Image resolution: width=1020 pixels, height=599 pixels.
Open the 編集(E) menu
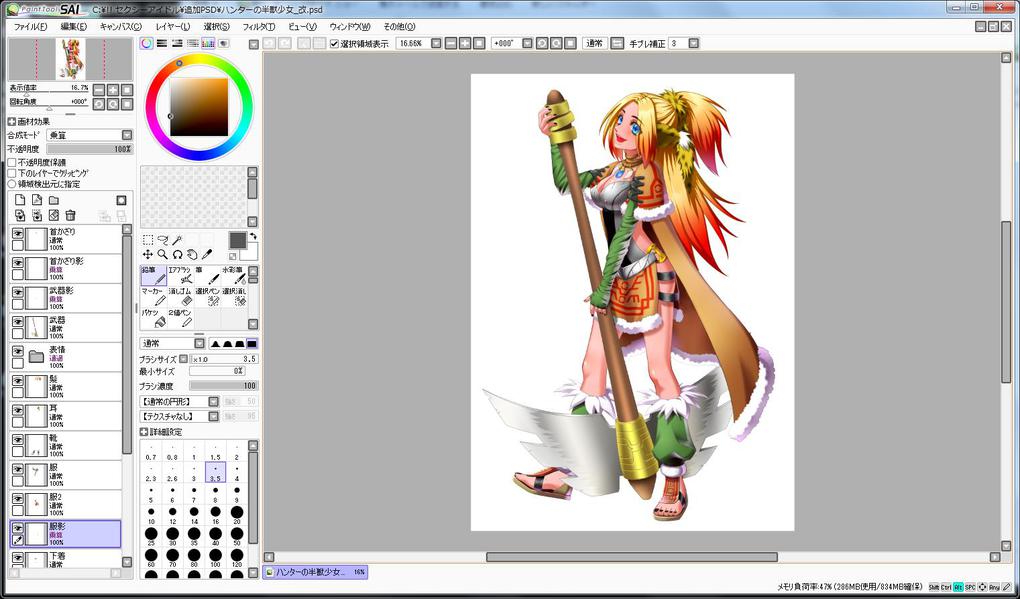74,27
